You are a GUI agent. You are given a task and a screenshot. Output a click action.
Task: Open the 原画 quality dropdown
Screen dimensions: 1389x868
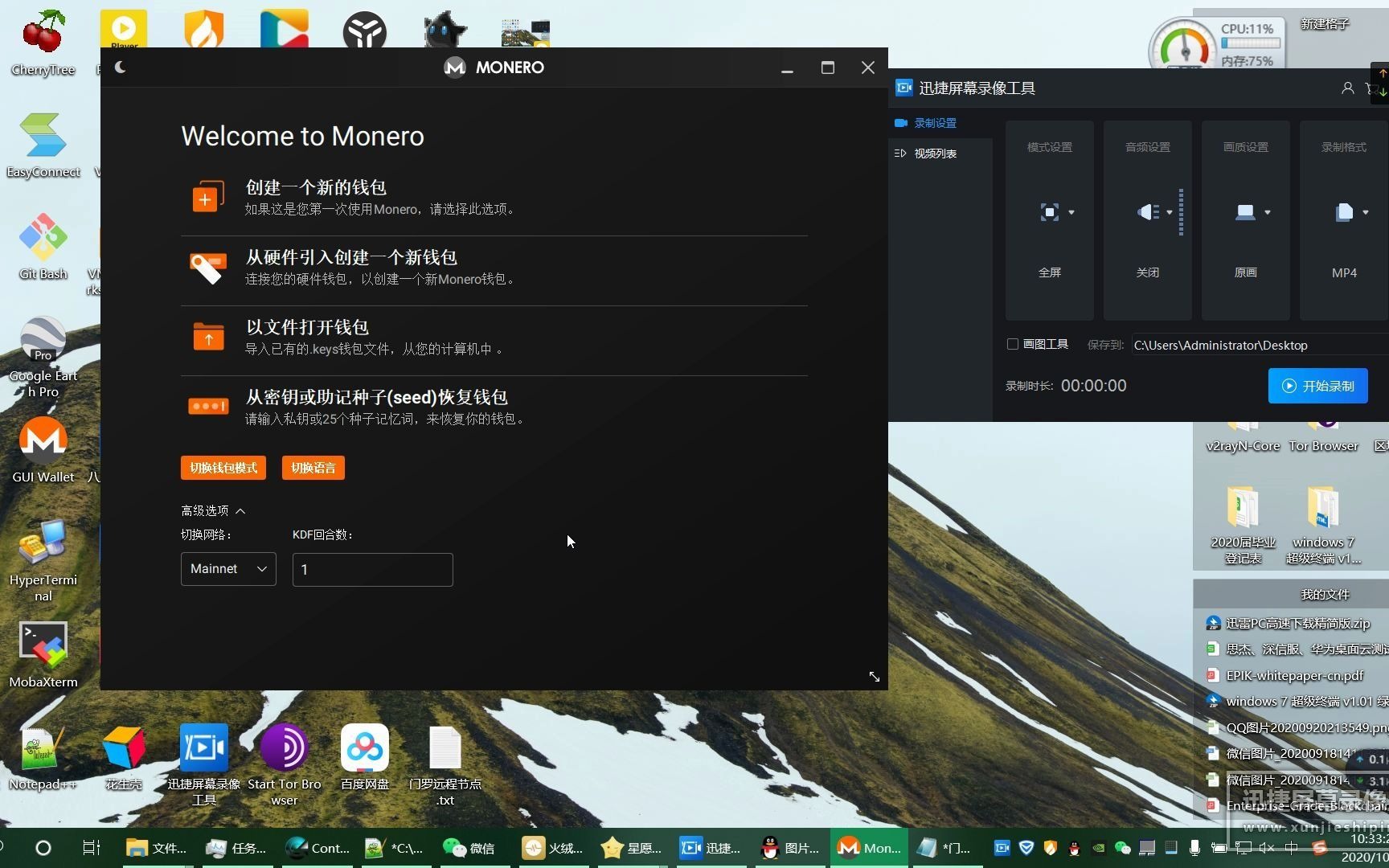1252,212
